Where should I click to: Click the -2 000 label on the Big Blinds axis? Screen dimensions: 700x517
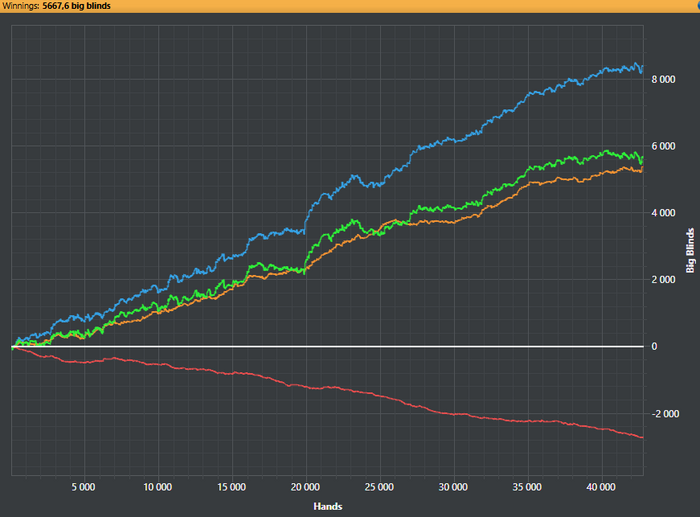(665, 414)
